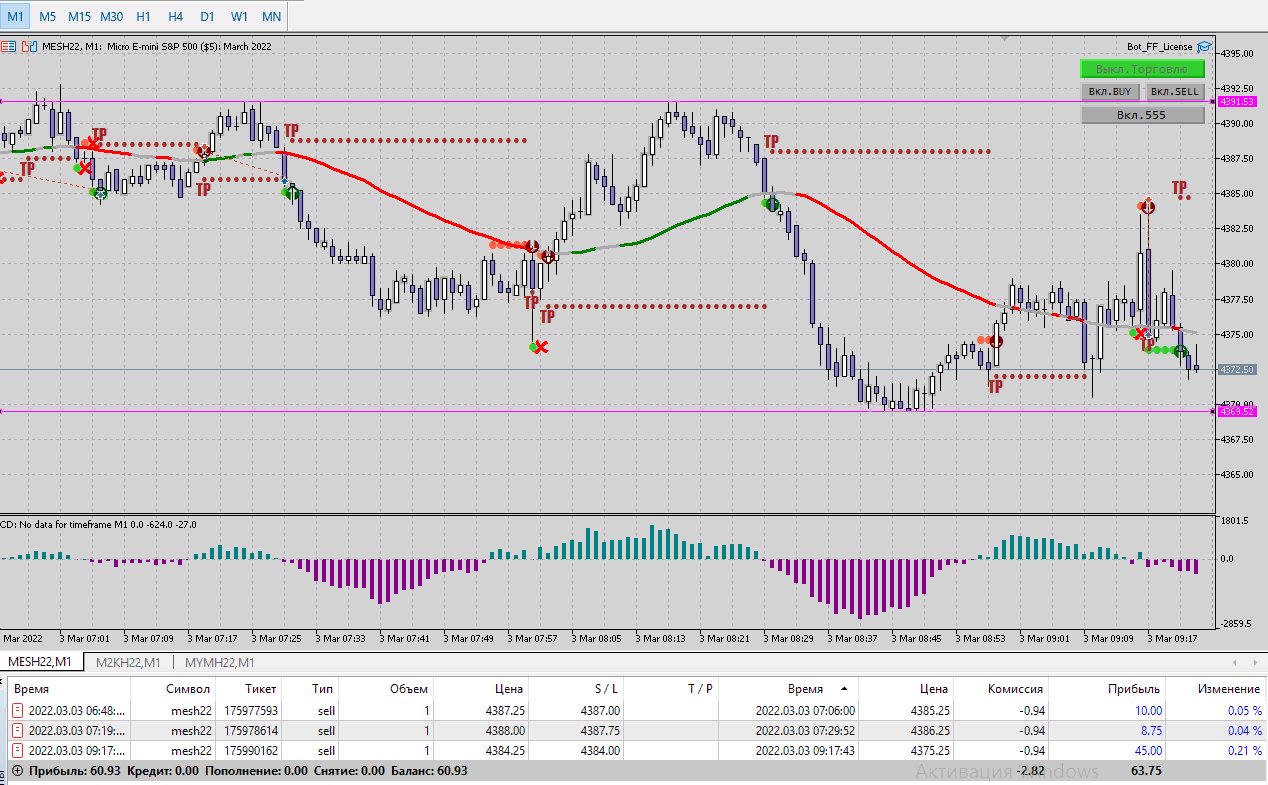The width and height of the screenshot is (1268, 785).
Task: Click the Bot_FF_License graduation cap icon
Action: click(x=1204, y=46)
